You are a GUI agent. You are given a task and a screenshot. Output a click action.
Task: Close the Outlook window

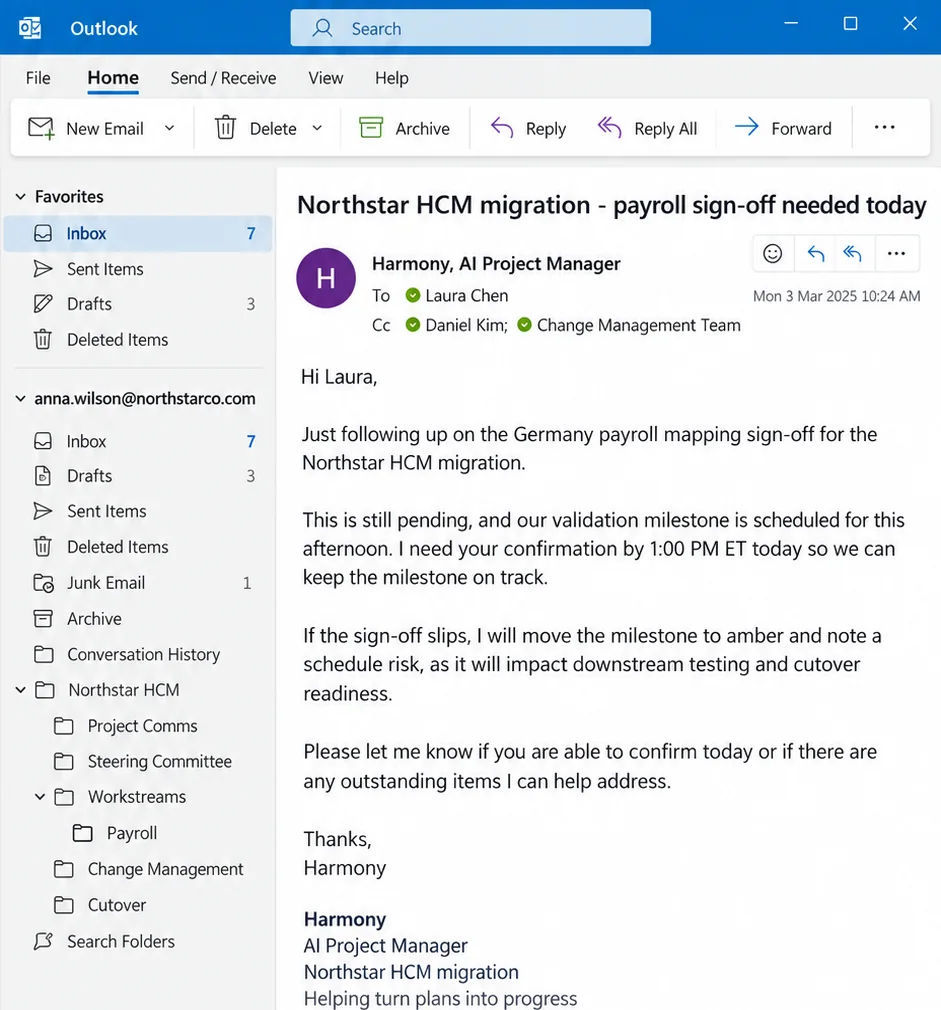[x=909, y=23]
